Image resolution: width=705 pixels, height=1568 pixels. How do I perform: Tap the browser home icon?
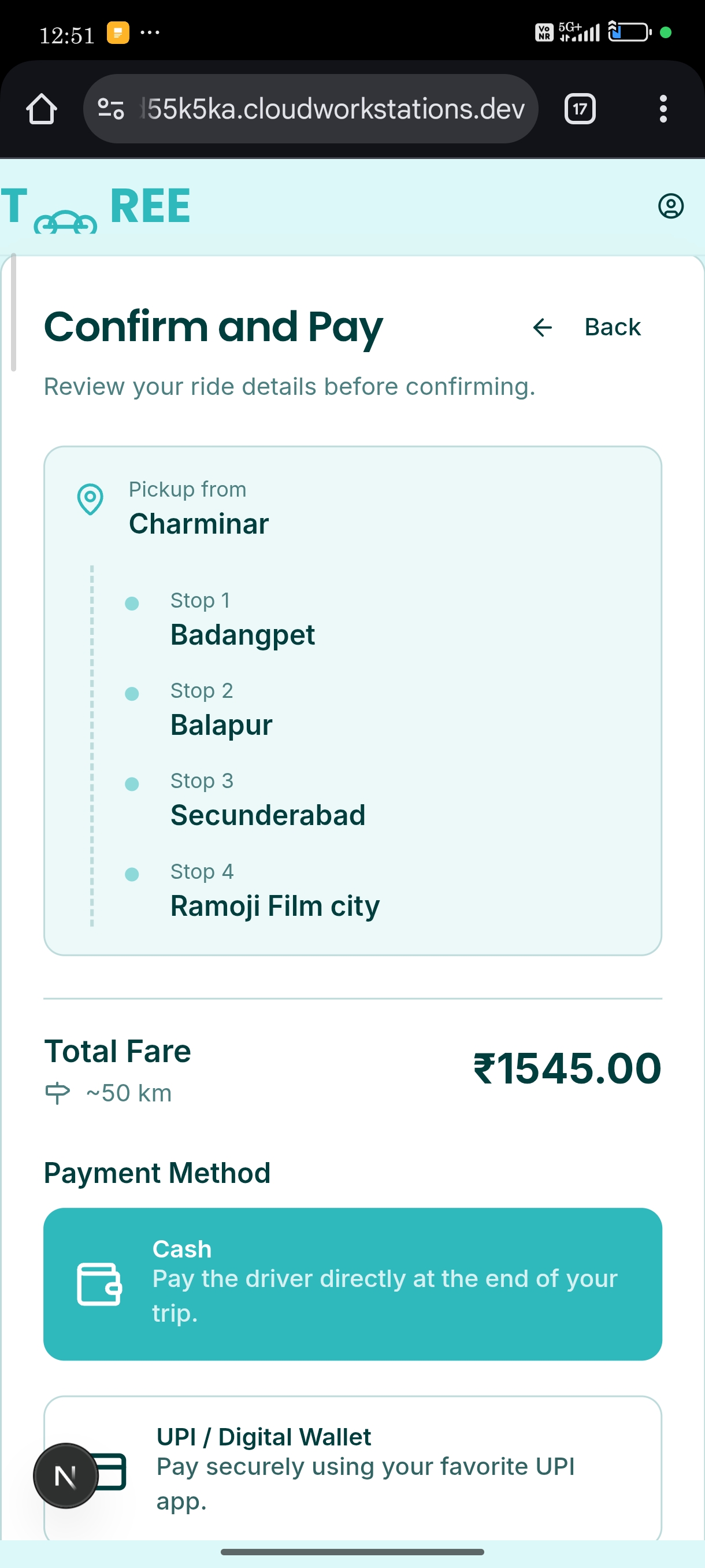tap(42, 109)
